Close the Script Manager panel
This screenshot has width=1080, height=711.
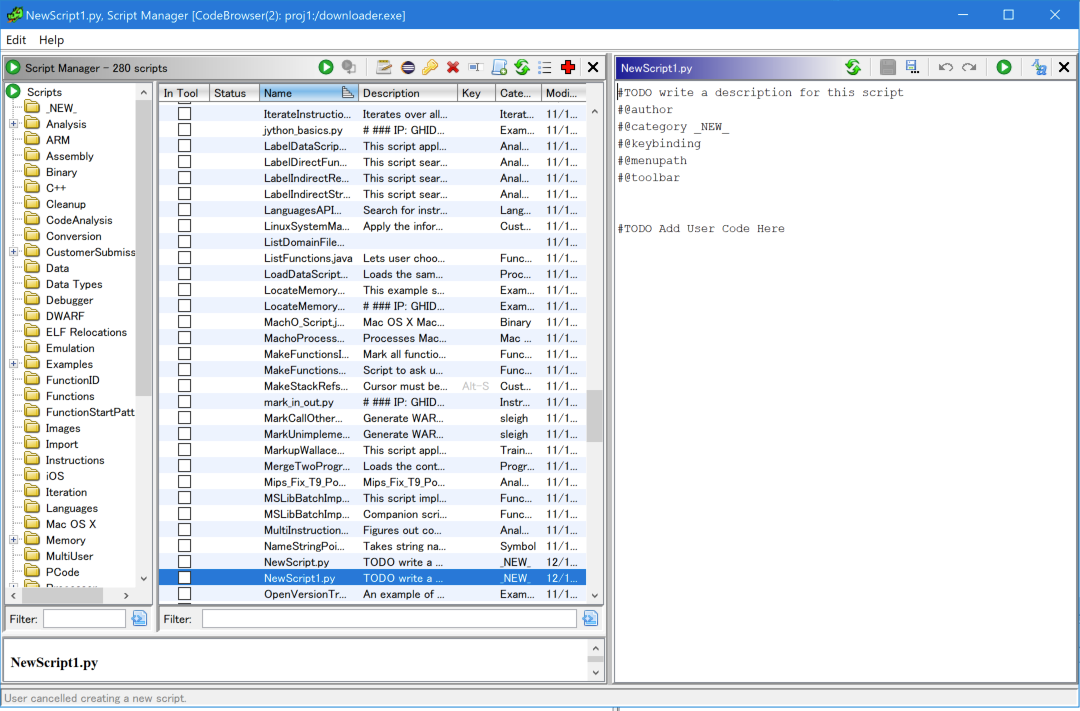(x=592, y=67)
